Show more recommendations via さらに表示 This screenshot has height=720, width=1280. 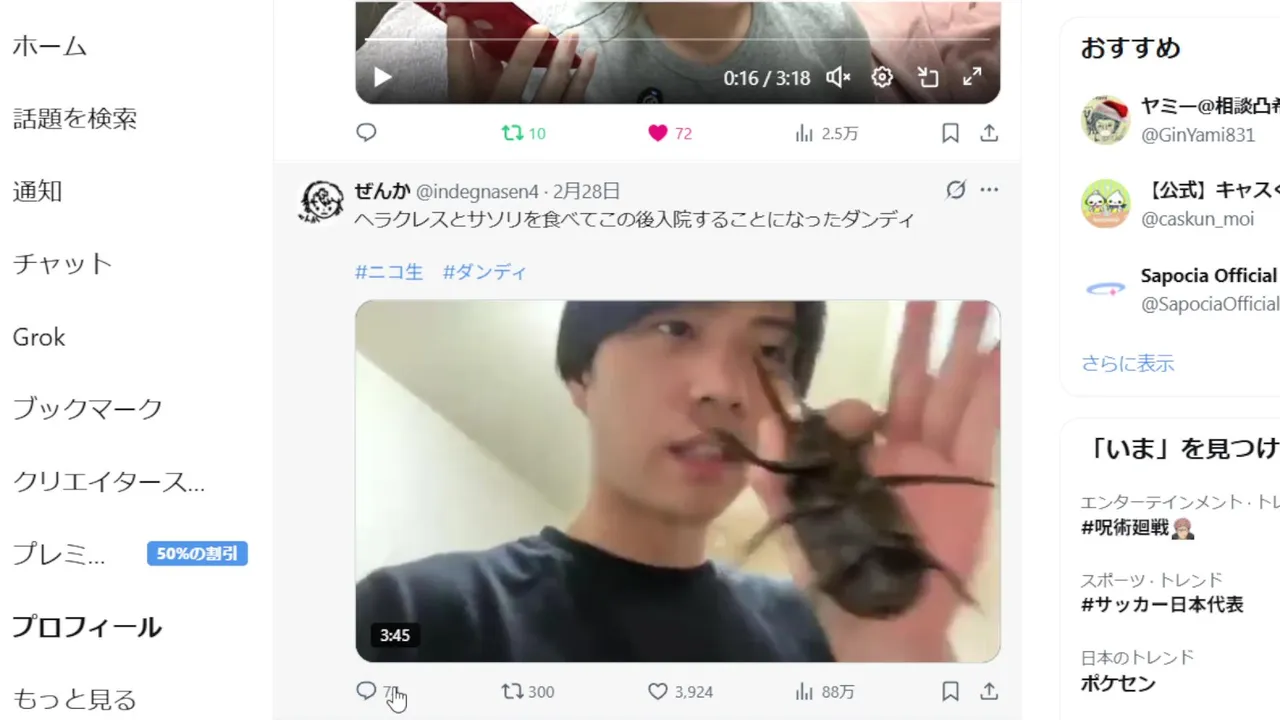tap(1127, 363)
